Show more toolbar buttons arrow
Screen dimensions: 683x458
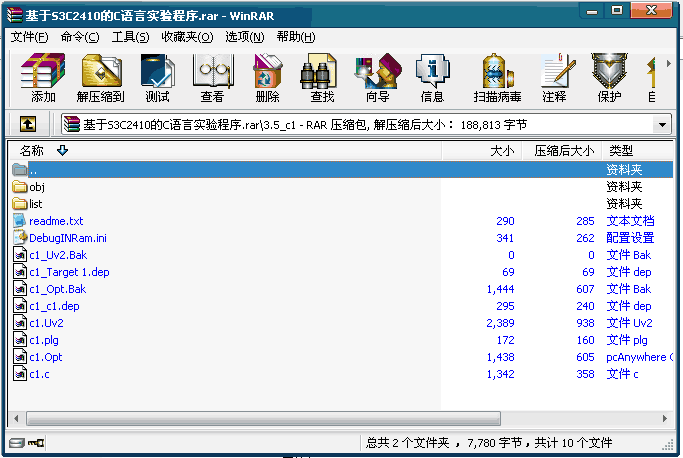669,64
